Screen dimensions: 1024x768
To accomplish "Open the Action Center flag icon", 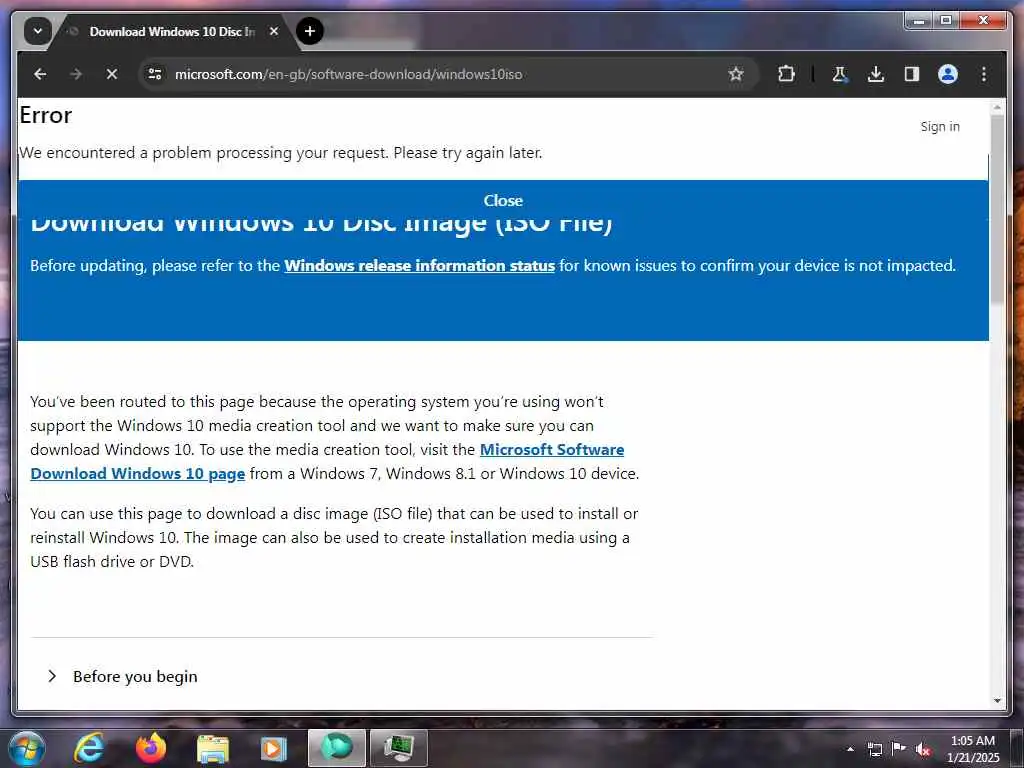I will tap(899, 748).
